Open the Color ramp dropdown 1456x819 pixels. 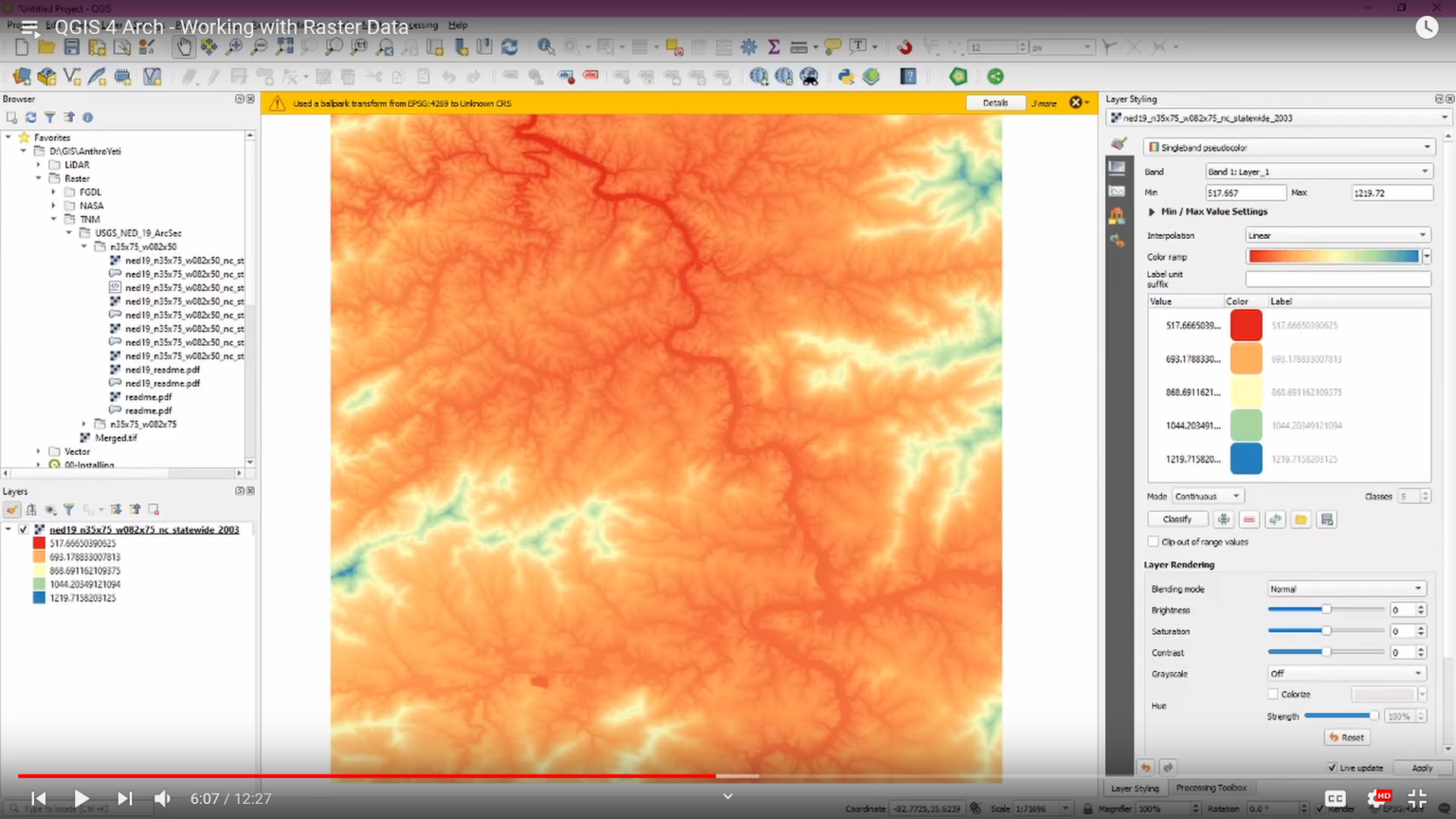tap(1426, 256)
